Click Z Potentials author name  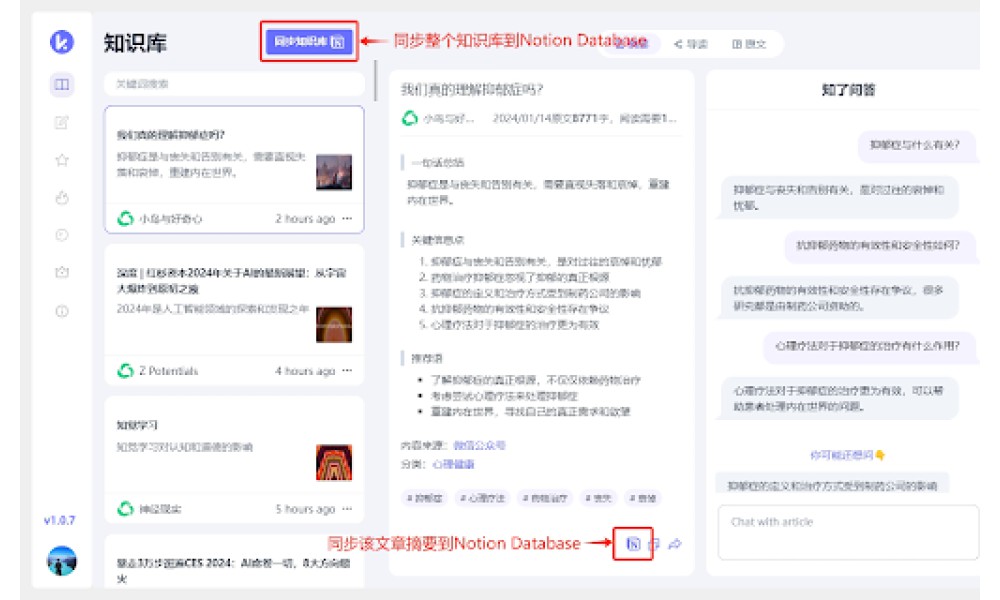[168, 371]
